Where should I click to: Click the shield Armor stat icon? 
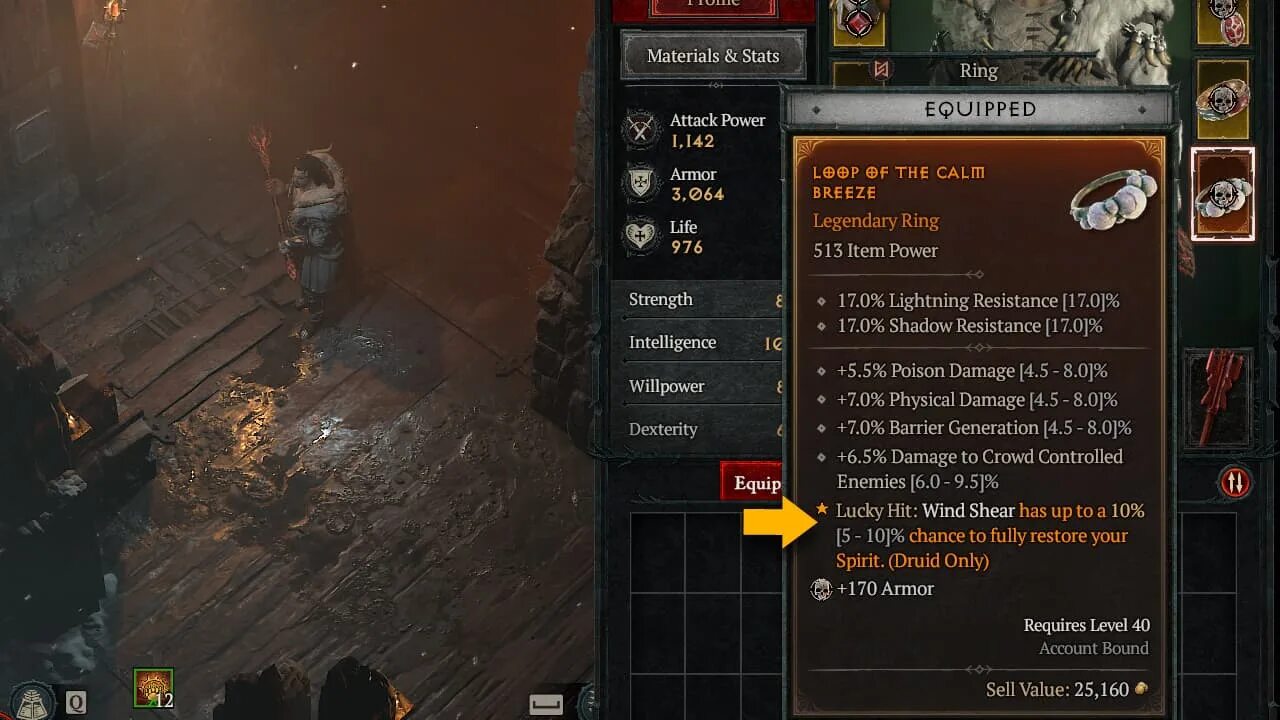[x=640, y=184]
